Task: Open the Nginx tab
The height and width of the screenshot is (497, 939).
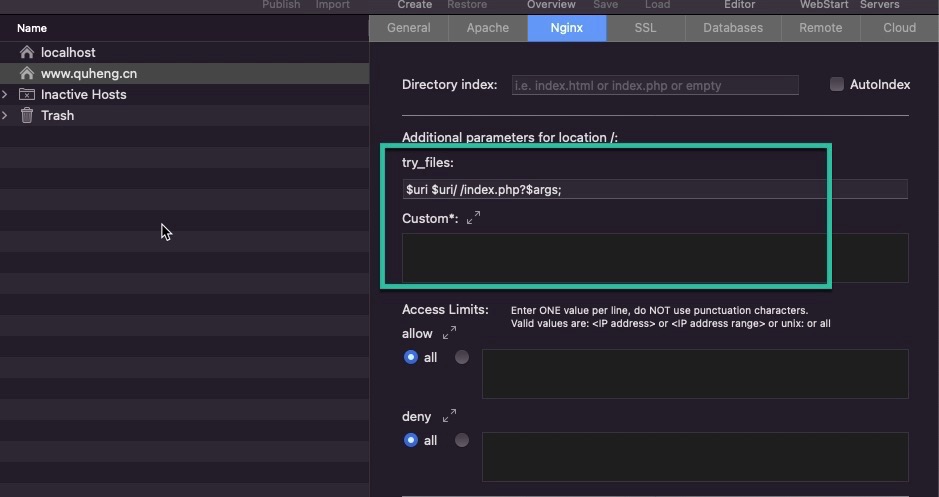Action: point(567,28)
